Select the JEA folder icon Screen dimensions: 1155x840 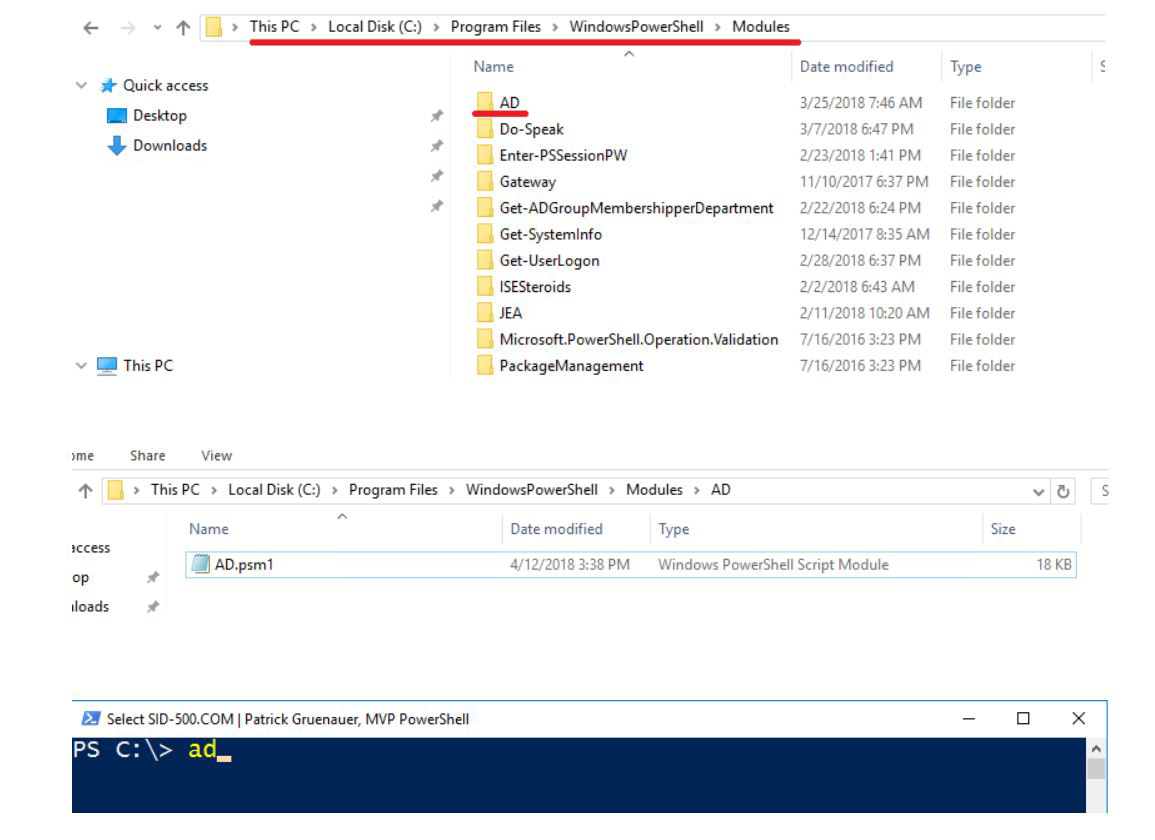point(484,313)
